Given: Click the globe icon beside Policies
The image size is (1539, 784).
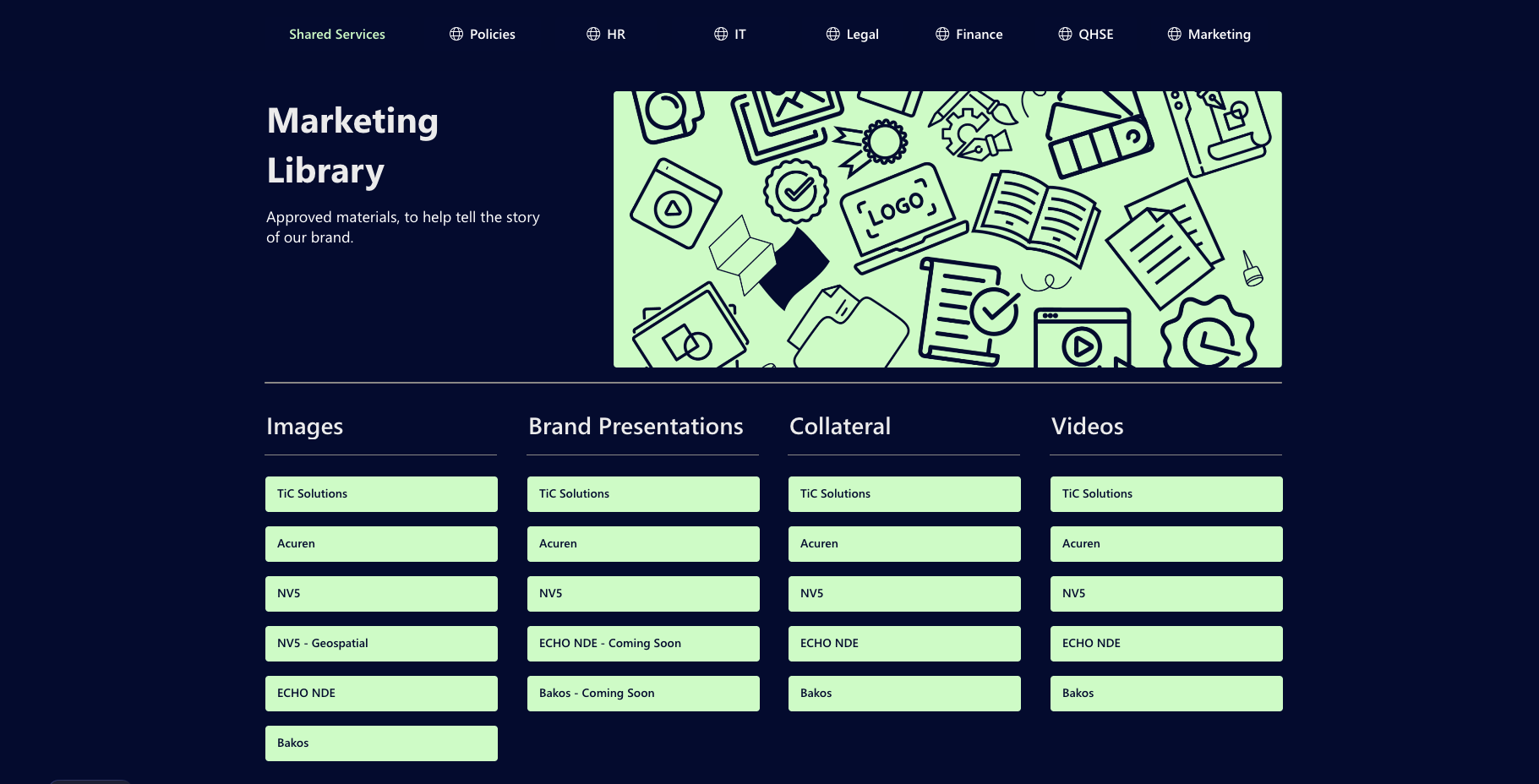Looking at the screenshot, I should tap(456, 34).
